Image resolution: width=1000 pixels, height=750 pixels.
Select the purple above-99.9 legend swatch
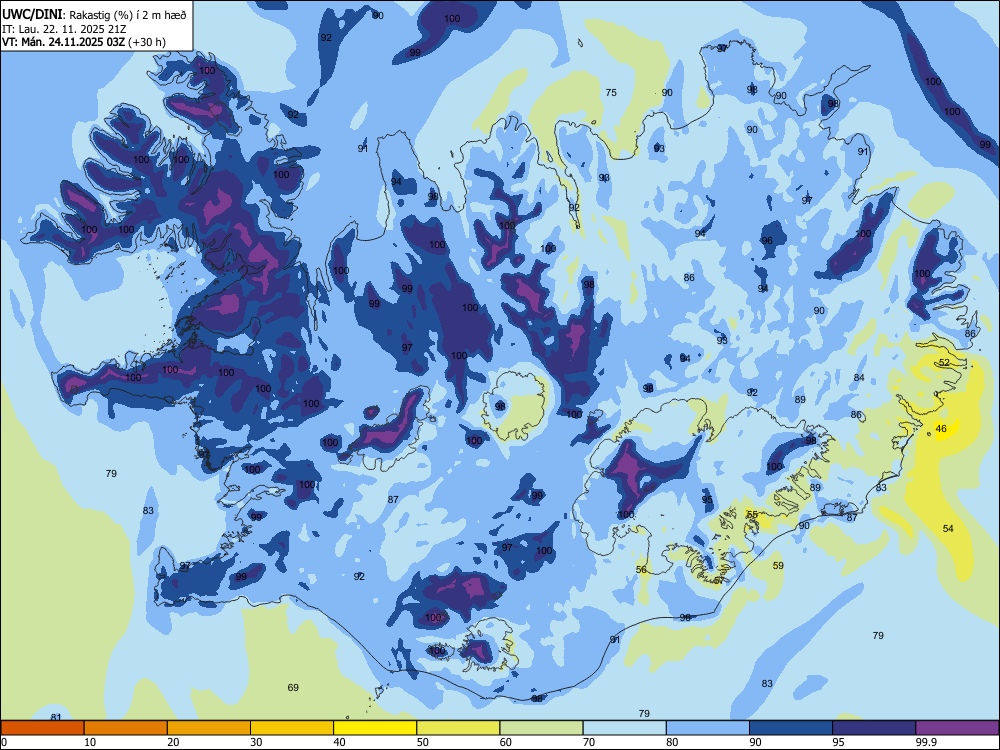coord(957,728)
